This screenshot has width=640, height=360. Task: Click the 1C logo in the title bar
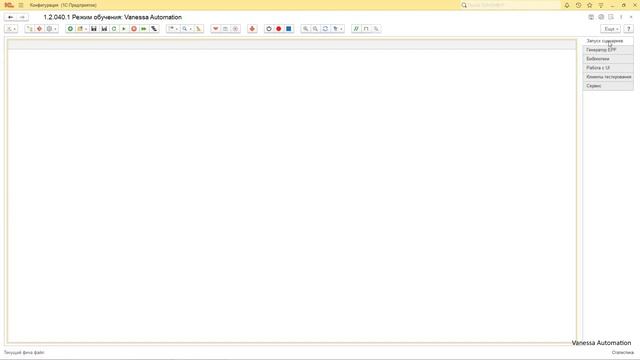tap(9, 5)
